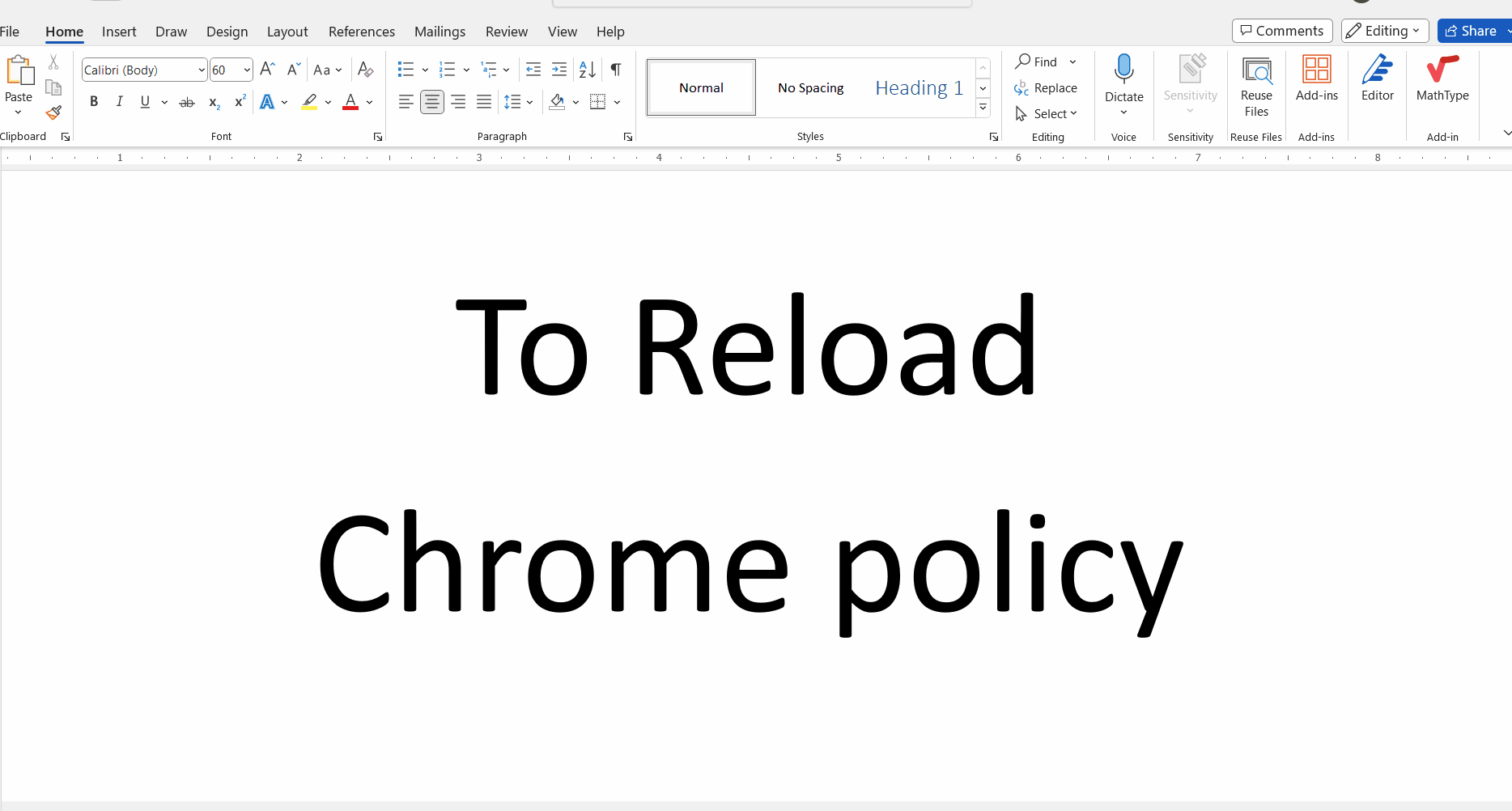Apply paragraph shading color

pos(557,102)
